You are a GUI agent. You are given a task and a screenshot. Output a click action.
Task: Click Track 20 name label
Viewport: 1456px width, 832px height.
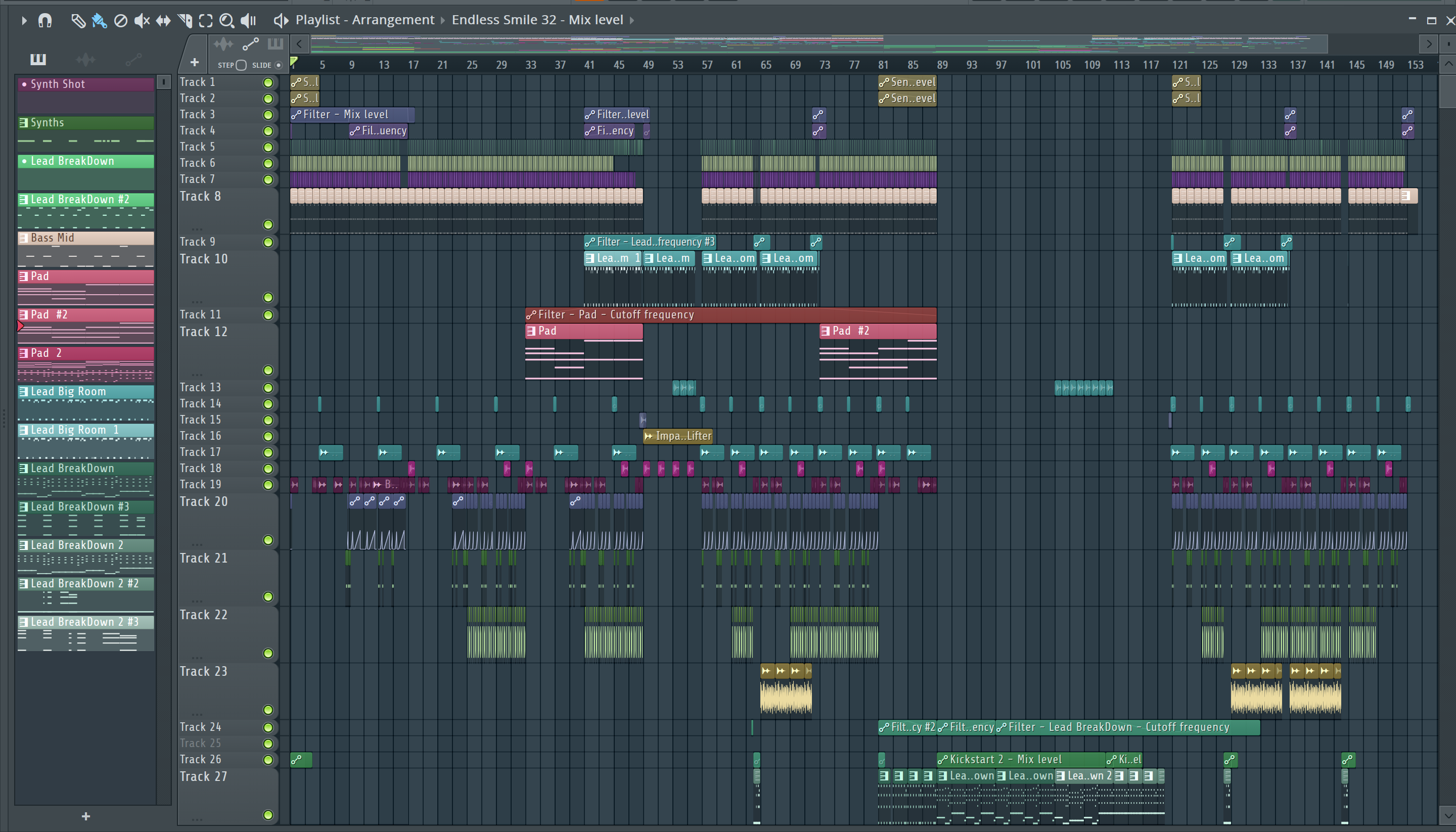click(x=203, y=502)
